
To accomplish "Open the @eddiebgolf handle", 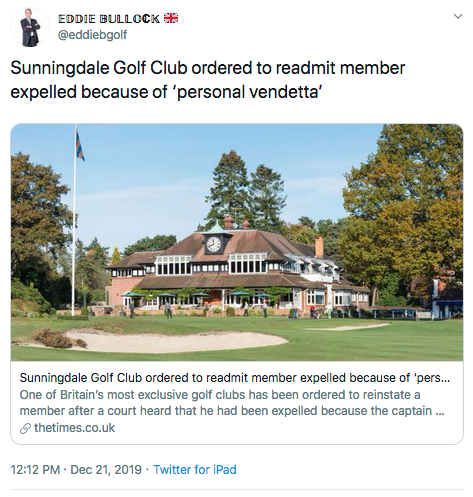I will pos(92,35).
